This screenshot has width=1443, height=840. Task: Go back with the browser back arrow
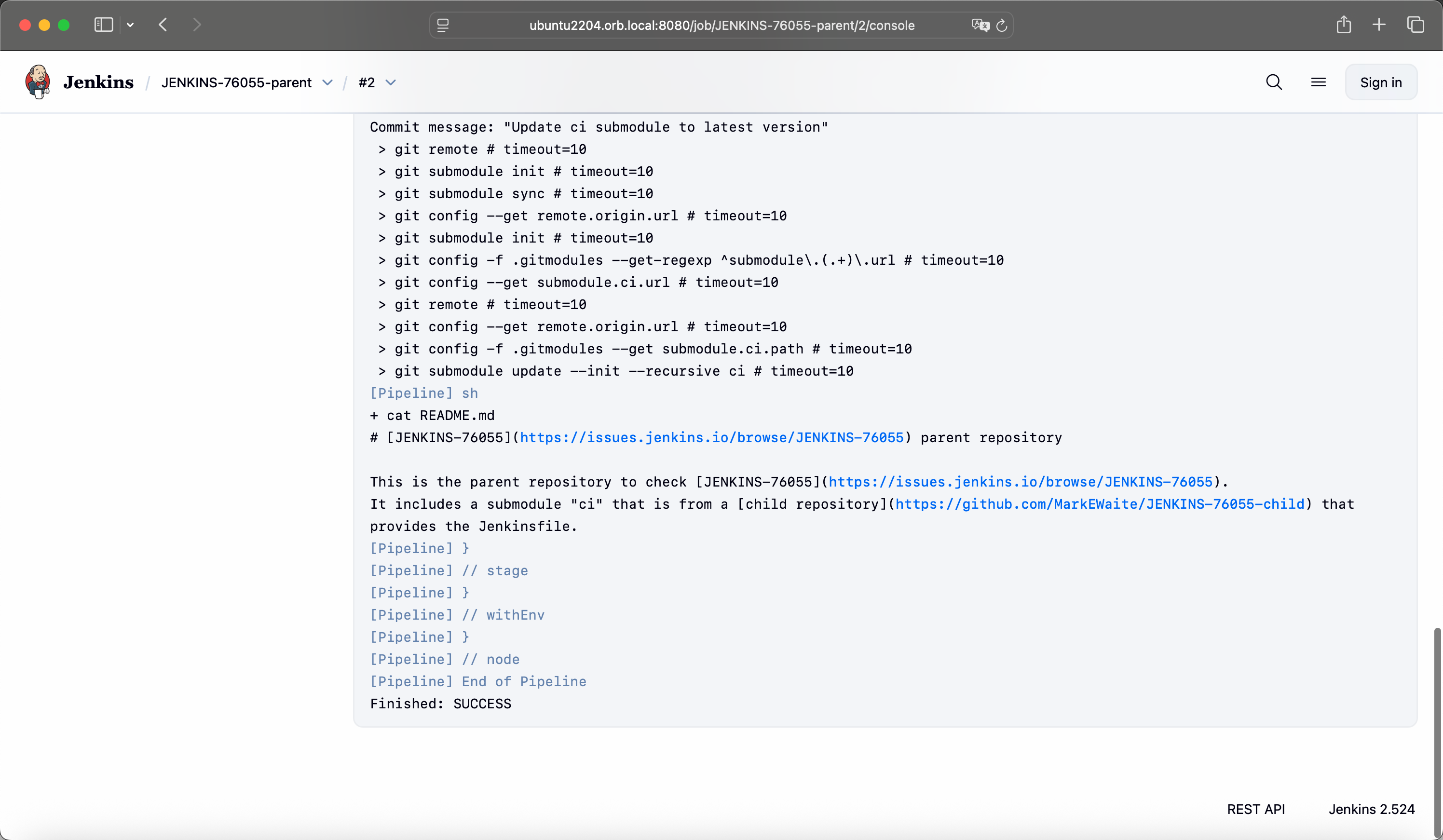pos(163,25)
